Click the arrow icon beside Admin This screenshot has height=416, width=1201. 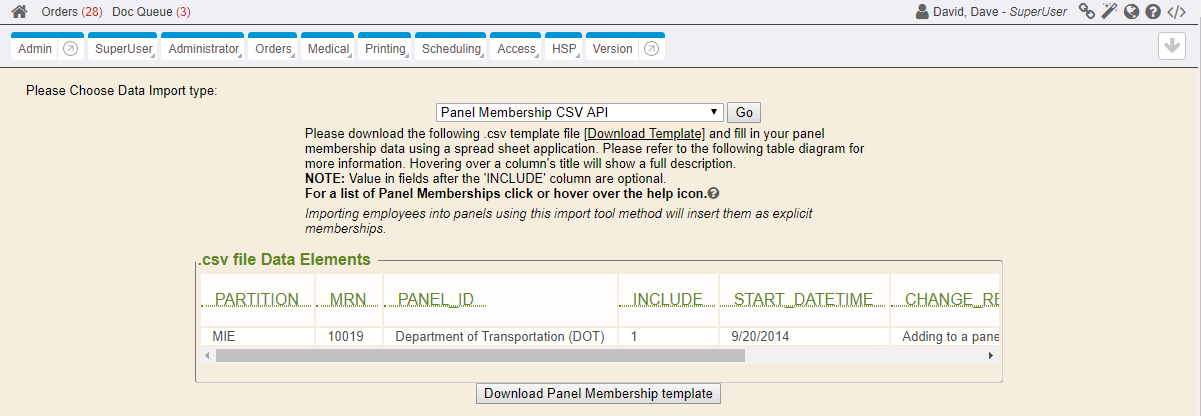coord(70,48)
